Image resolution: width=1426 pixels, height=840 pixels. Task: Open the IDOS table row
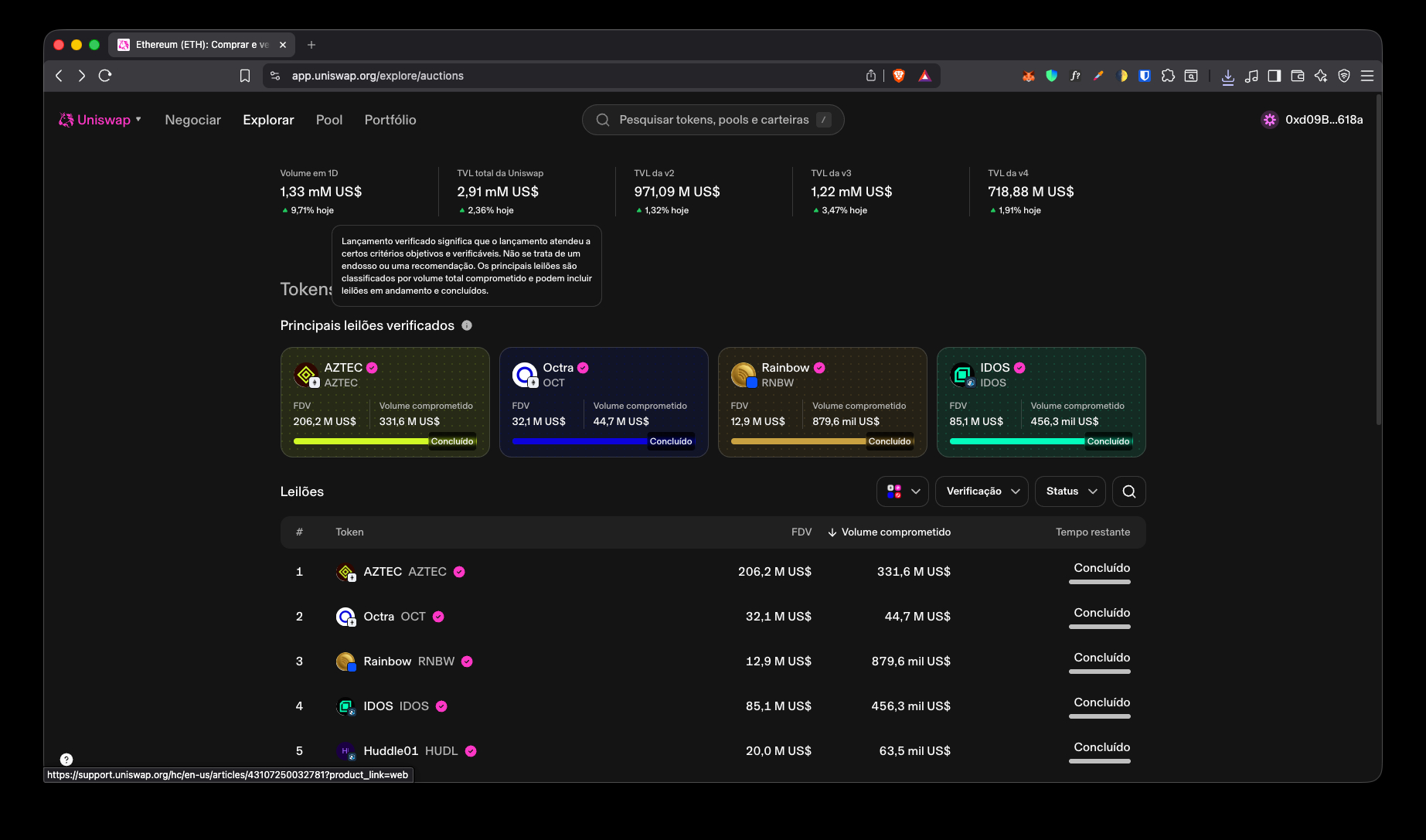pyautogui.click(x=713, y=706)
